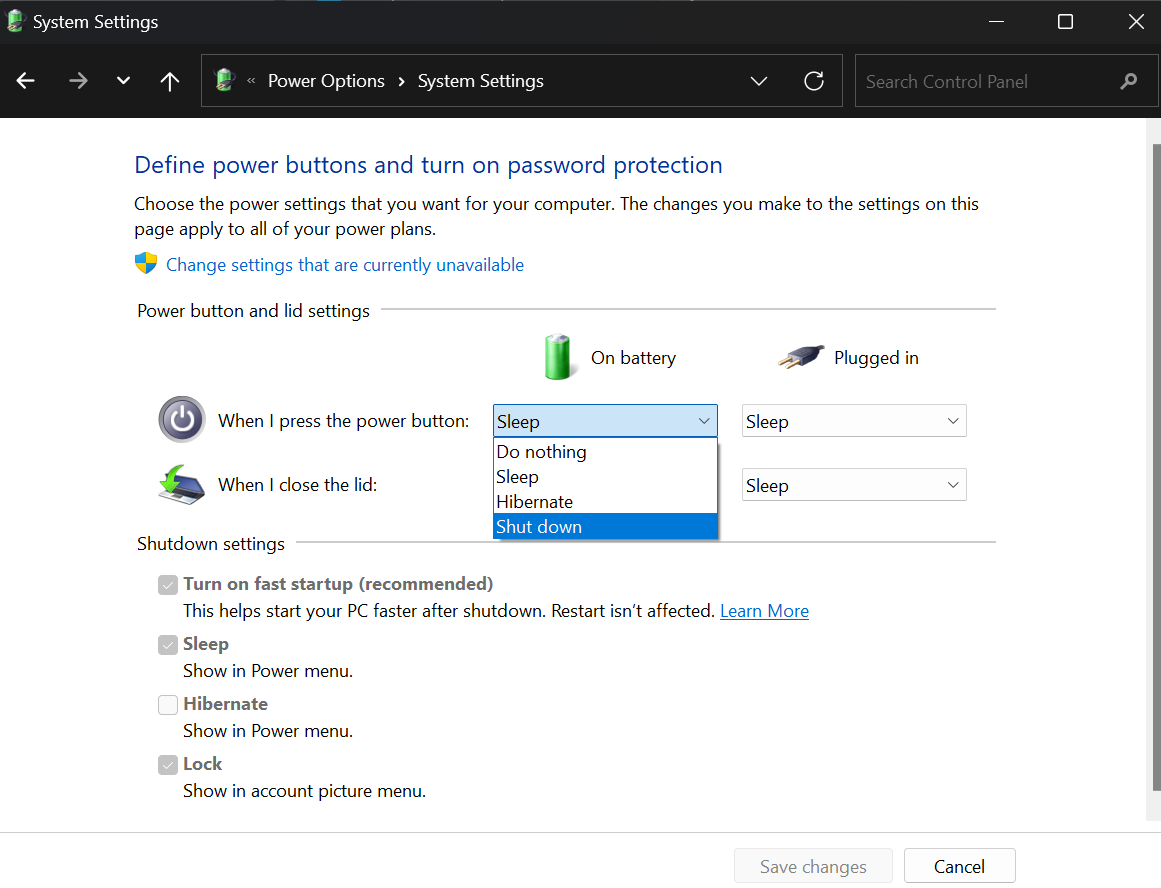Refresh the Control Panel page
The image size is (1161, 888).
814,81
